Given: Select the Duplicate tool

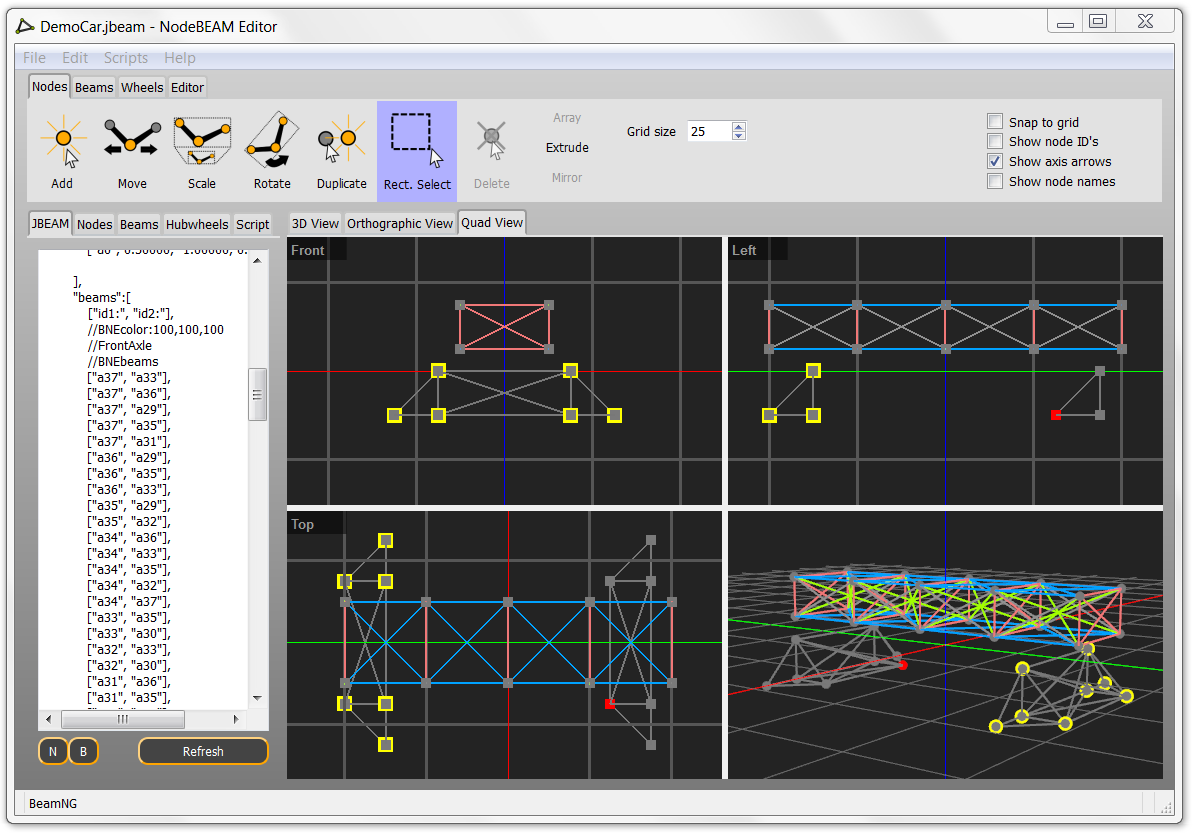Looking at the screenshot, I should coord(342,151).
